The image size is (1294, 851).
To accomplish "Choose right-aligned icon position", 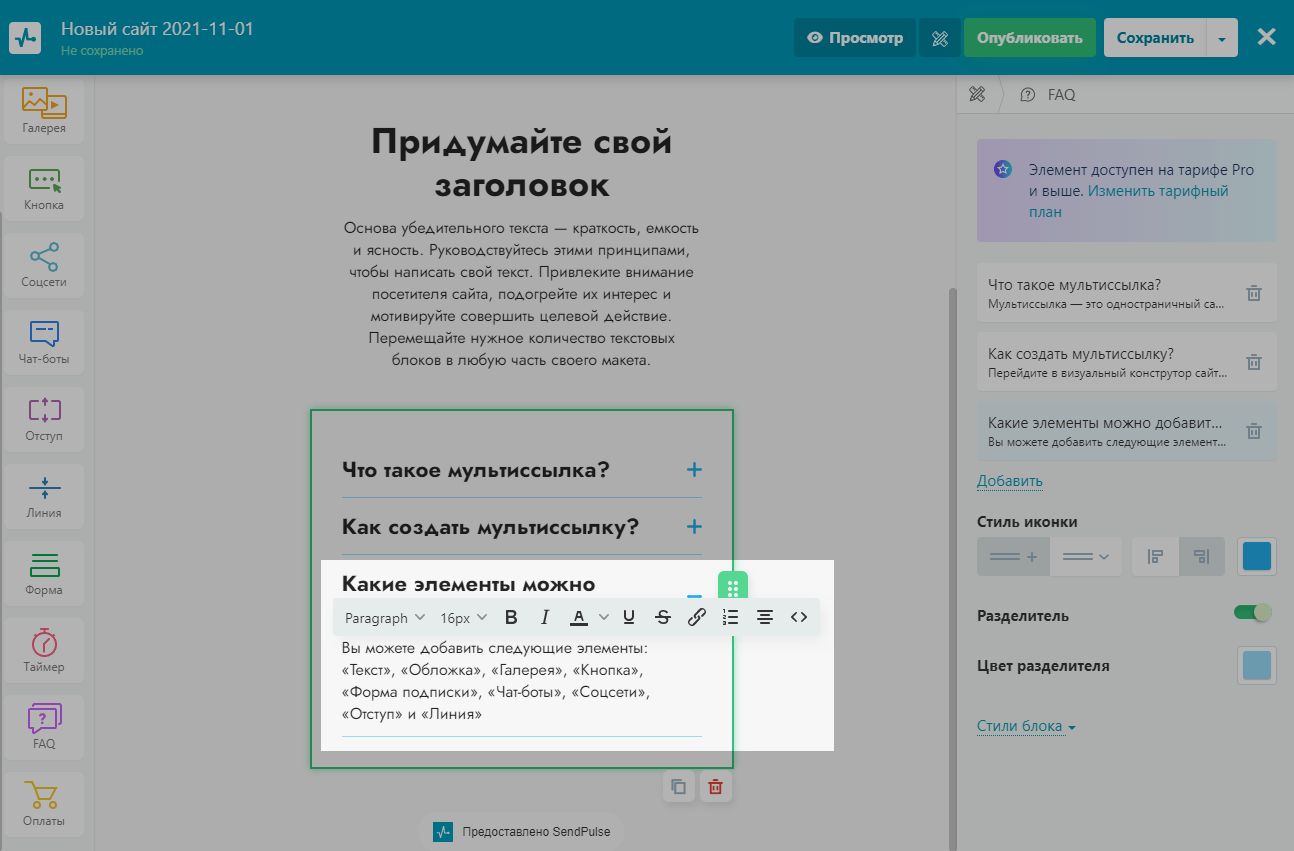I will (1202, 557).
